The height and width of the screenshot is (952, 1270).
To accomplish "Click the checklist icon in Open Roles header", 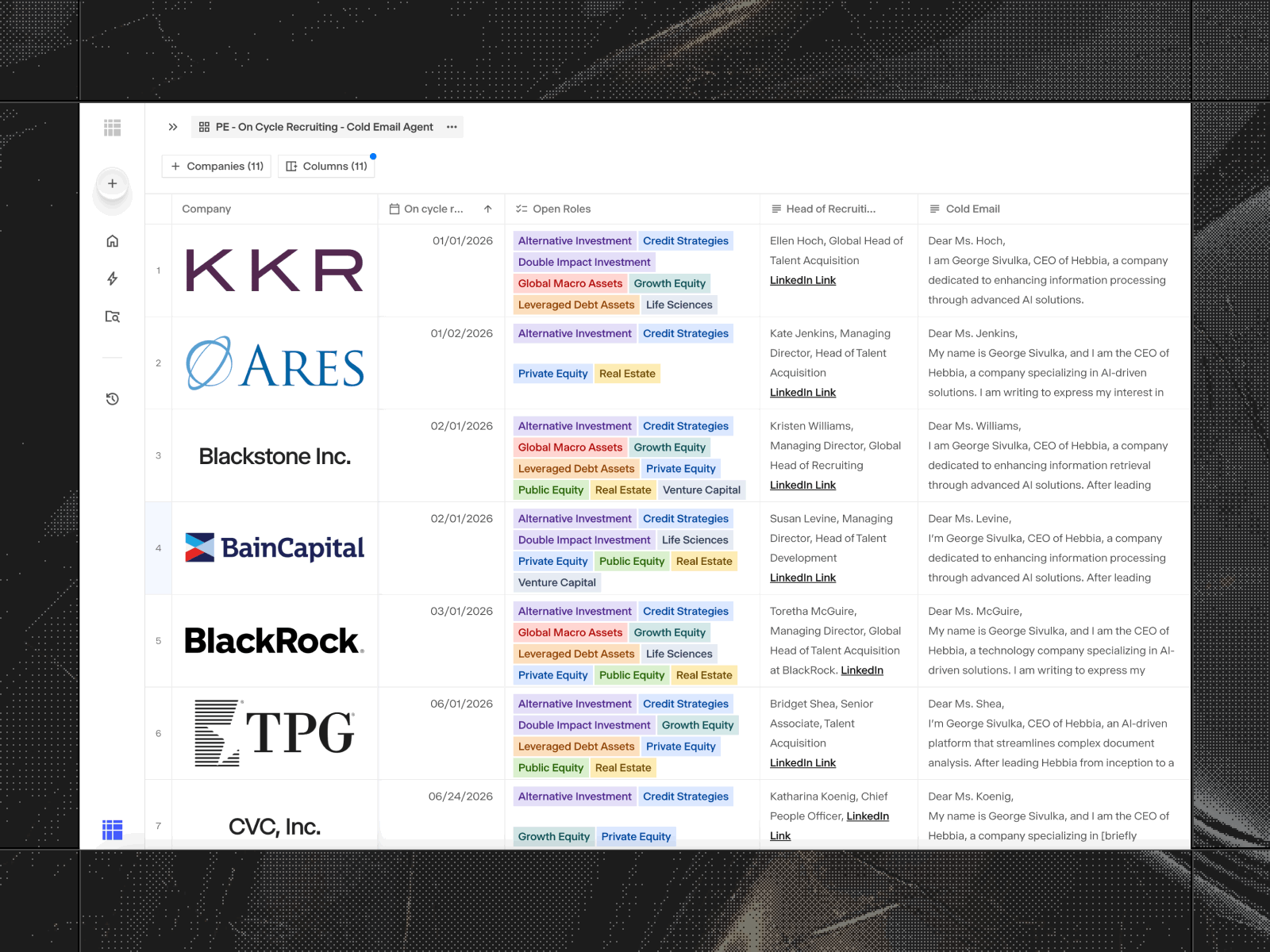I will point(521,209).
